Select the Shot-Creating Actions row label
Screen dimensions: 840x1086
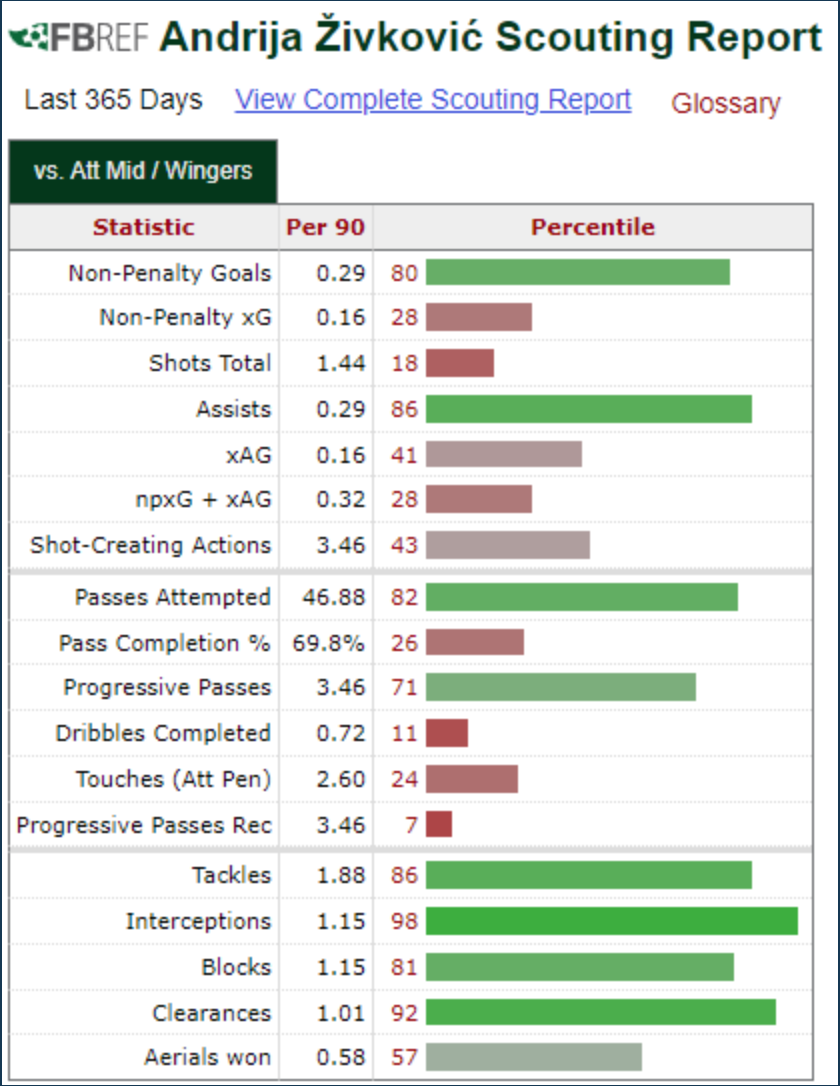(150, 545)
